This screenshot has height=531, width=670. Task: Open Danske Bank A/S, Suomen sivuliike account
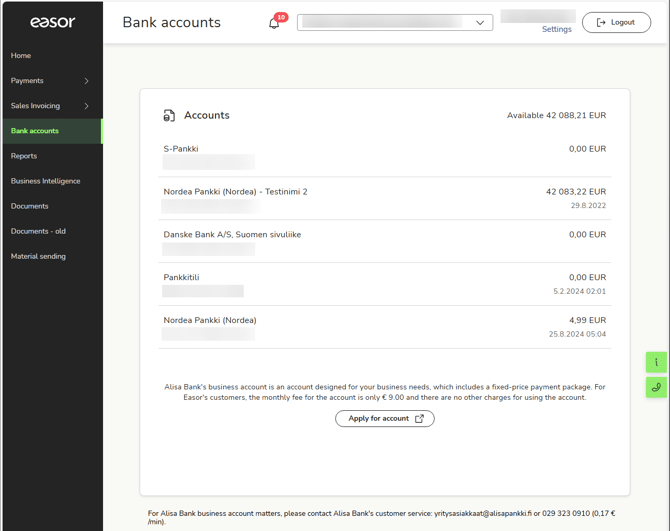[385, 241]
